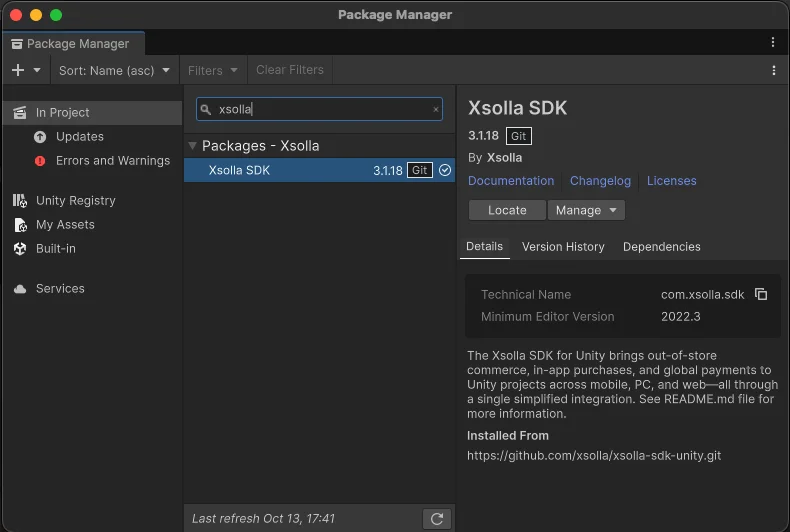Click the Unity Registry icon
The width and height of the screenshot is (790, 532).
click(20, 201)
